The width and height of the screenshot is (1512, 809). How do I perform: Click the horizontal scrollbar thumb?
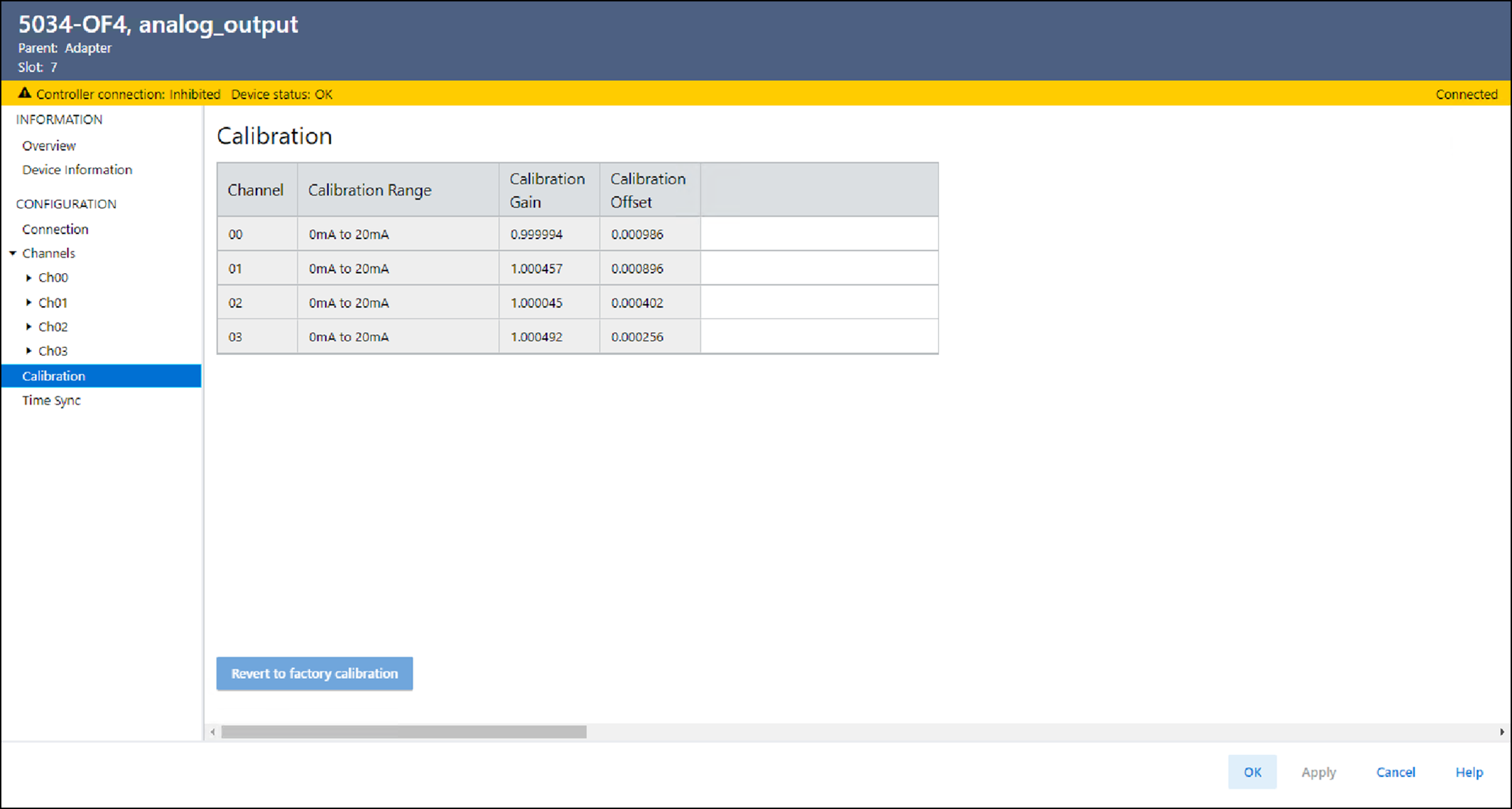(404, 732)
